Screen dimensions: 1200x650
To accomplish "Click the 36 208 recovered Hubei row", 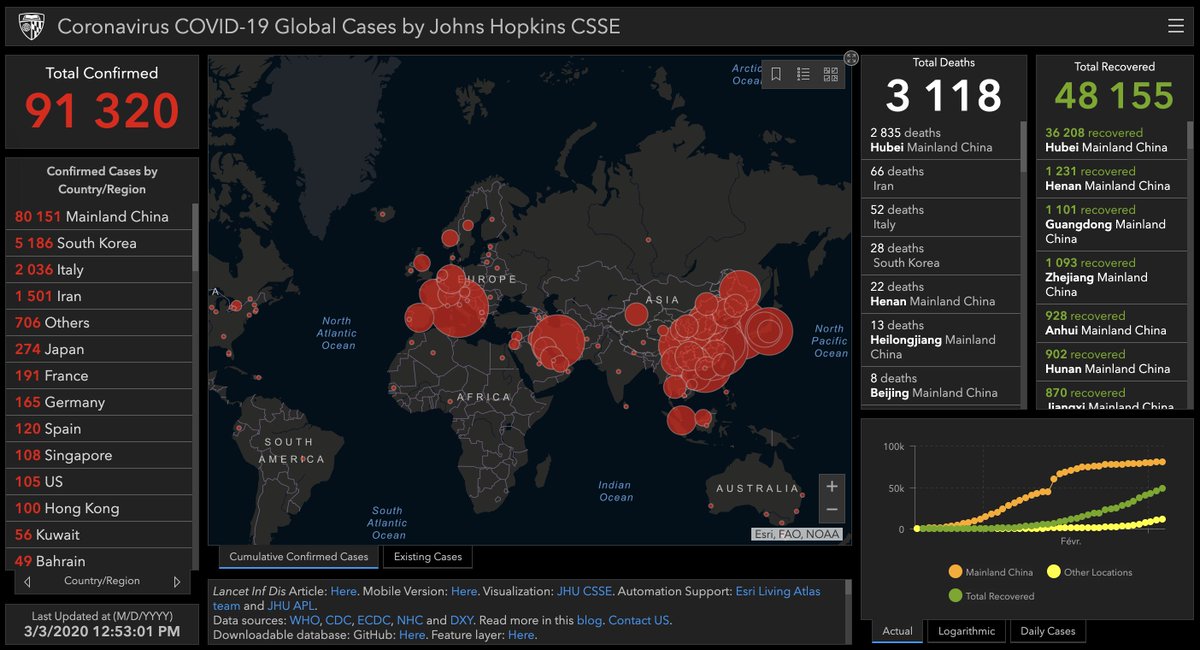I will pyautogui.click(x=1111, y=140).
